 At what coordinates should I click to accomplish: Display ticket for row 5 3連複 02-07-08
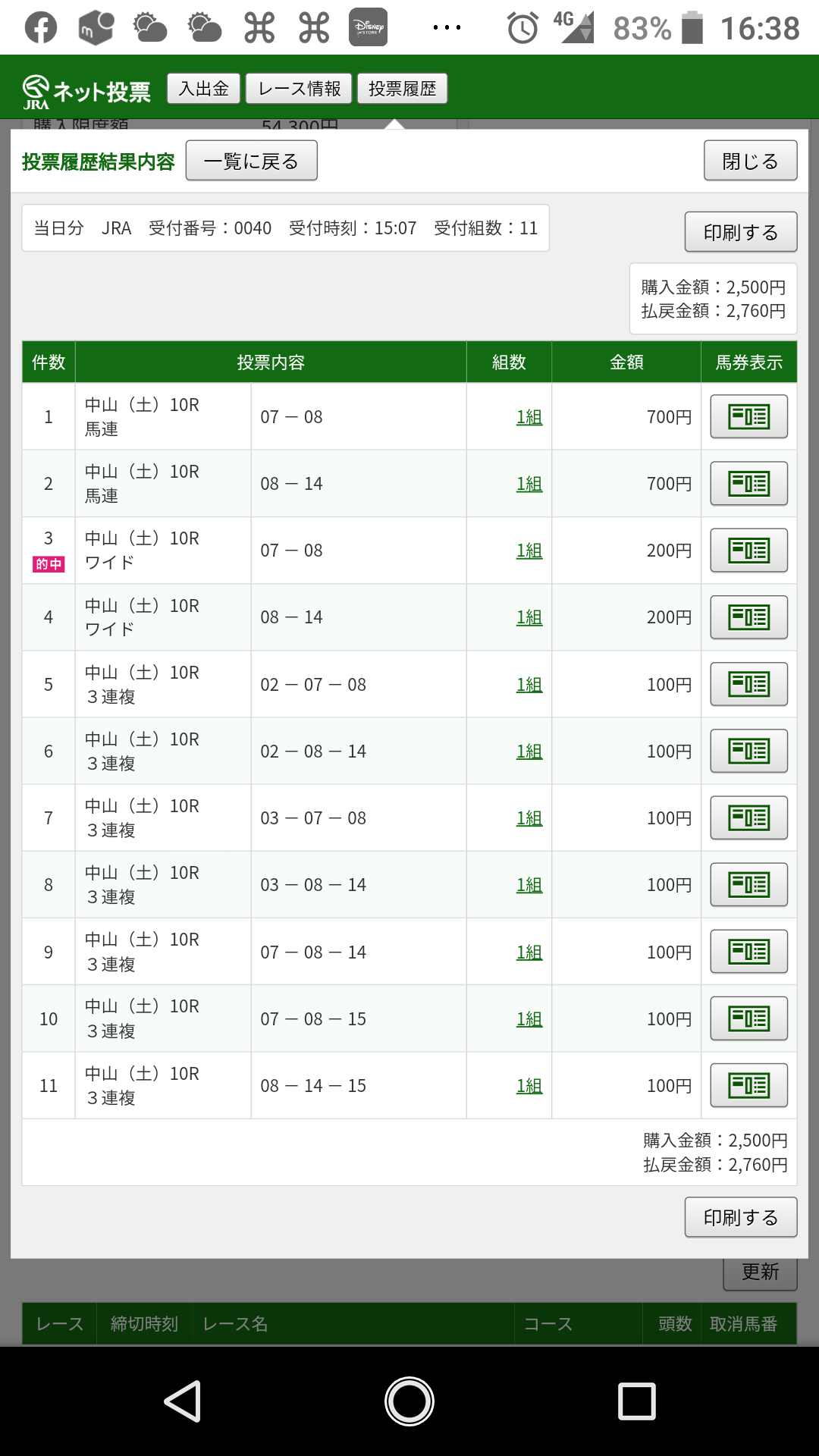748,684
